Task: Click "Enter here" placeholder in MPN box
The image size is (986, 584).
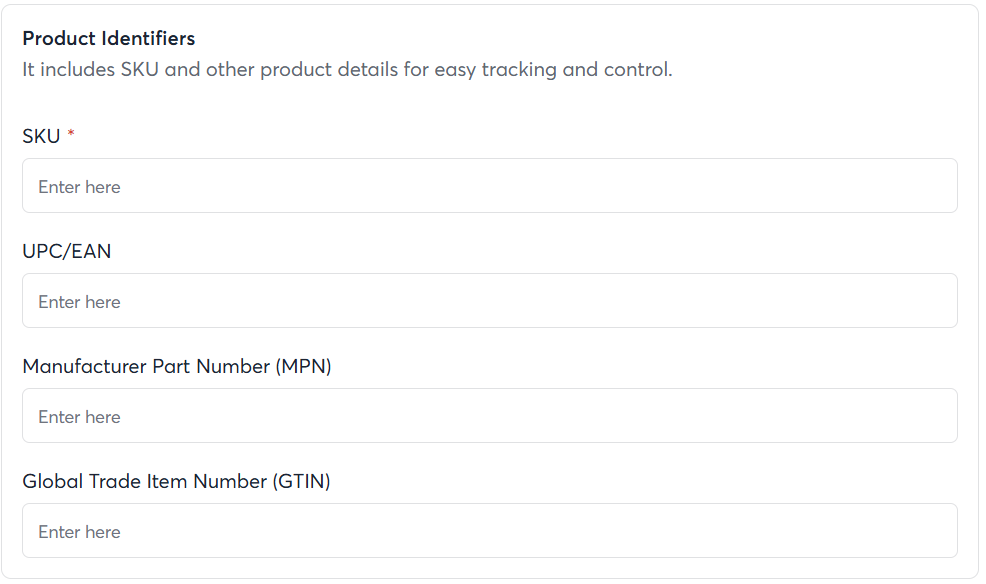Action: (x=79, y=417)
